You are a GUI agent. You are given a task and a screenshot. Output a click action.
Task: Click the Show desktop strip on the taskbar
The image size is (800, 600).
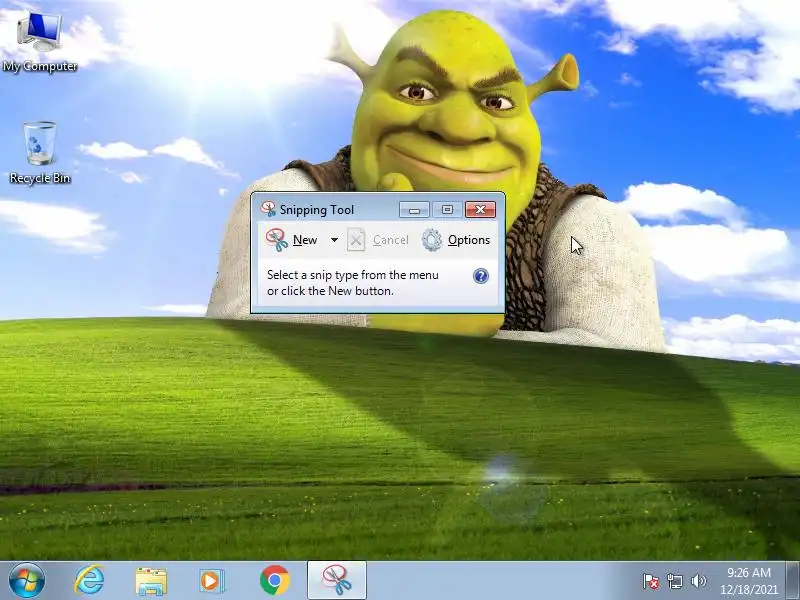(x=793, y=581)
